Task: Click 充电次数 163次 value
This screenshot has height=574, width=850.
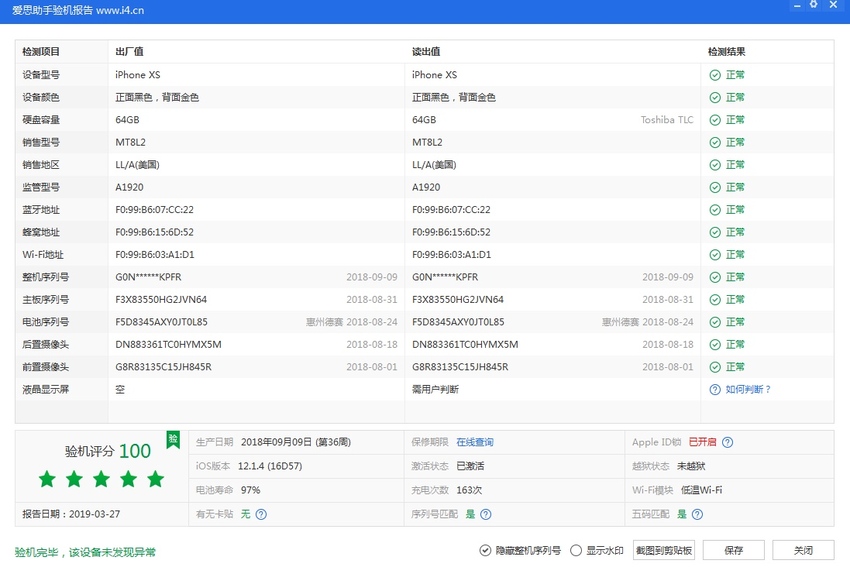Action: click(x=469, y=491)
